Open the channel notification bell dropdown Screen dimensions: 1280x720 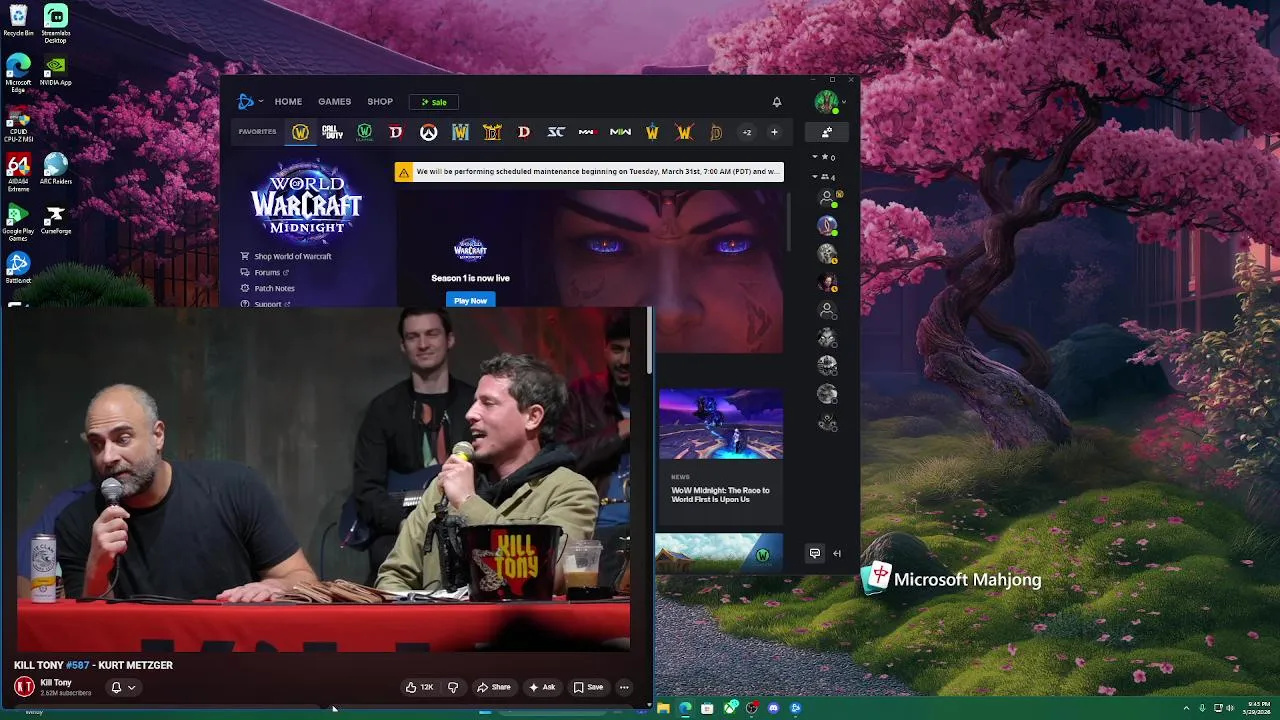click(123, 687)
